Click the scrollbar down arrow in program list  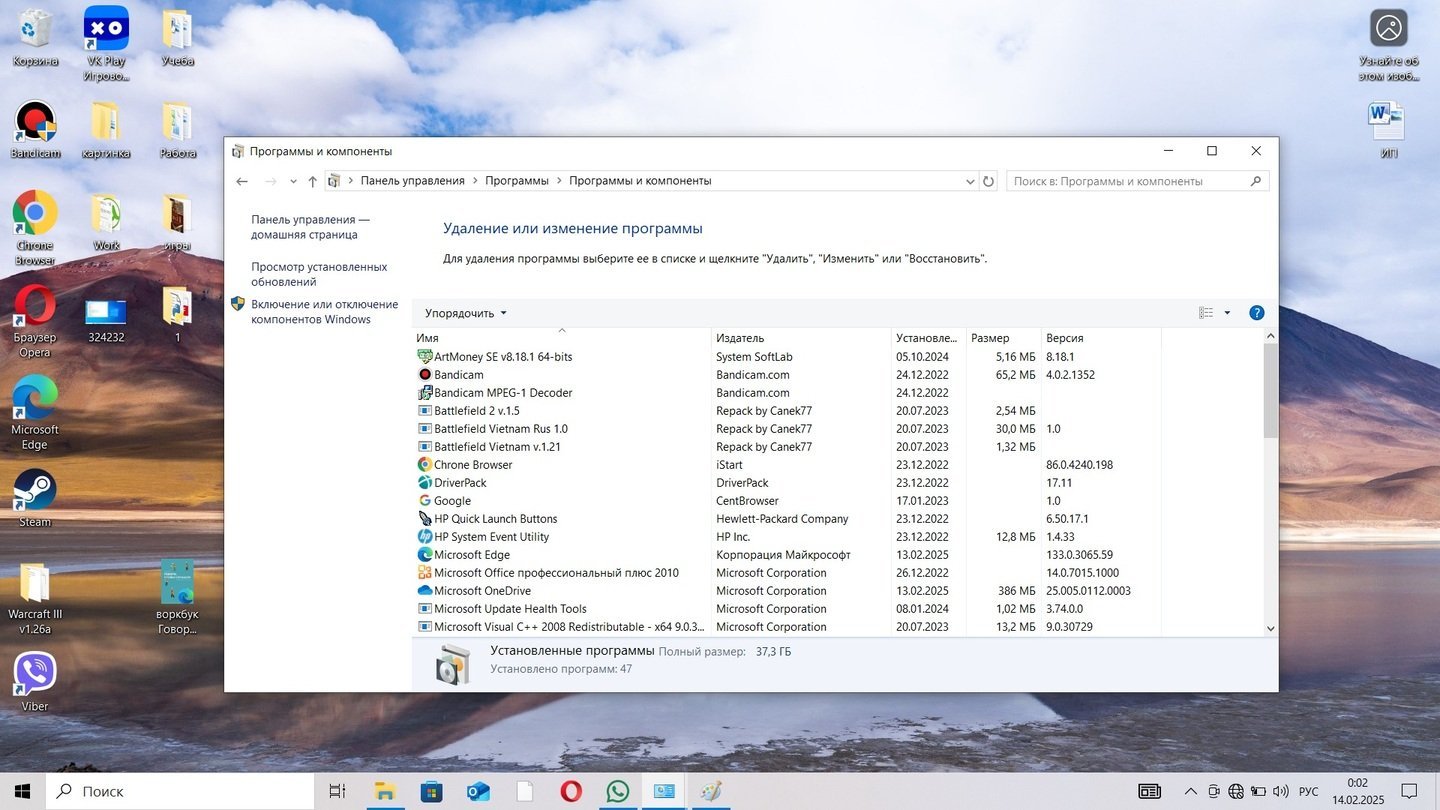(x=1270, y=628)
